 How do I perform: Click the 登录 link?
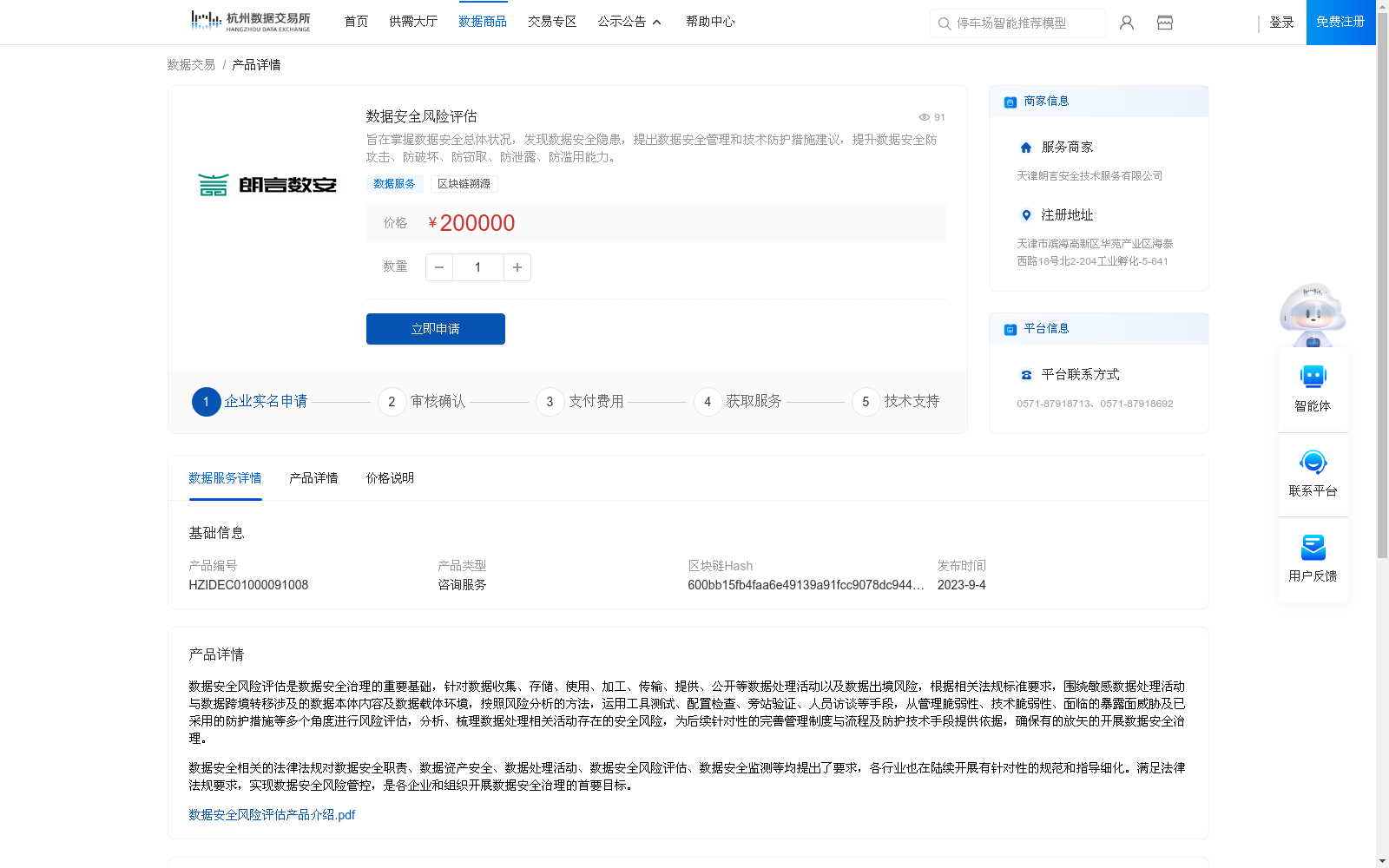click(x=1281, y=23)
